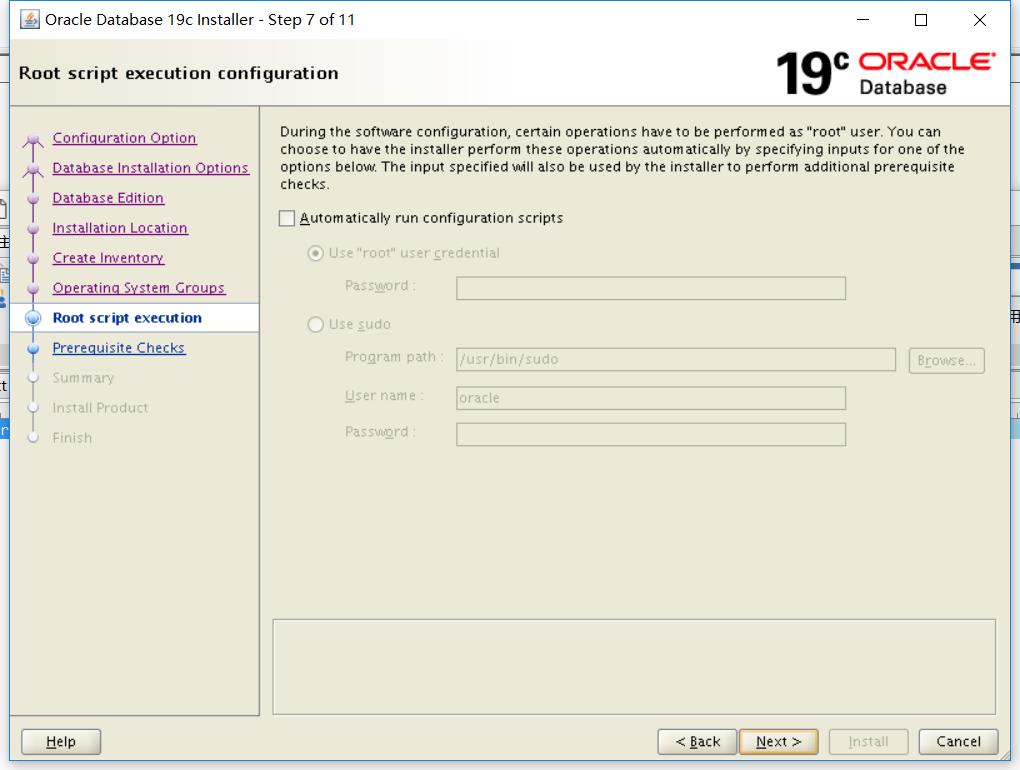Click the Help button
The image size is (1020, 770).
point(60,741)
